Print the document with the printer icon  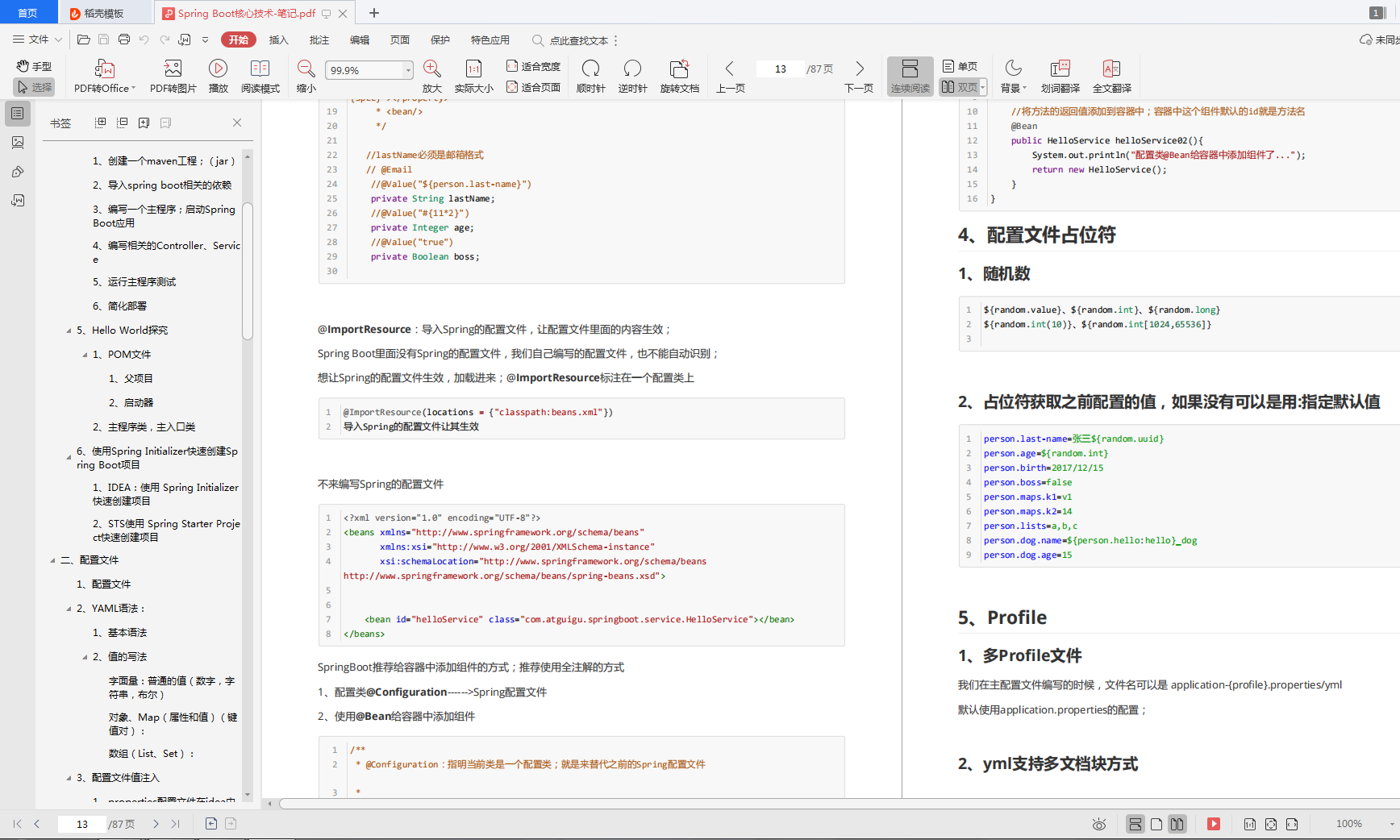point(123,40)
